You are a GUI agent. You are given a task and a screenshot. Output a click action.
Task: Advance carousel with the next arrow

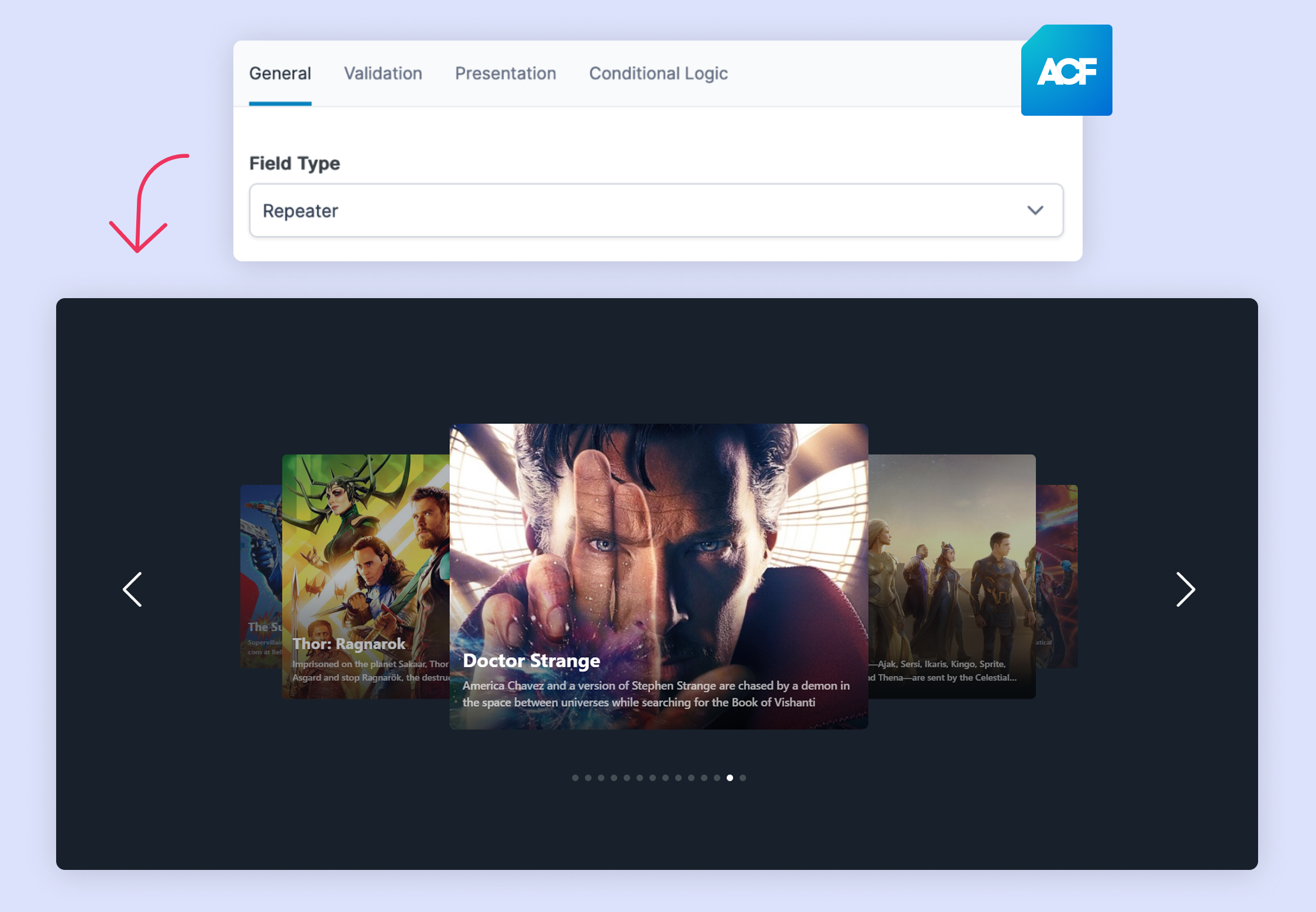coord(1186,589)
